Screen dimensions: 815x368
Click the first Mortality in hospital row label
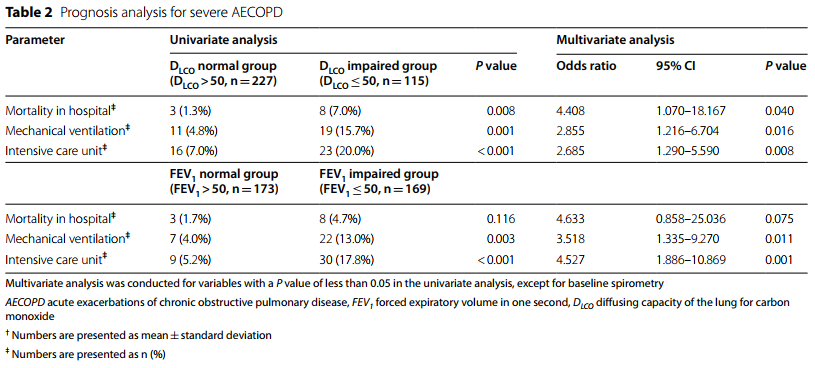(x=60, y=110)
